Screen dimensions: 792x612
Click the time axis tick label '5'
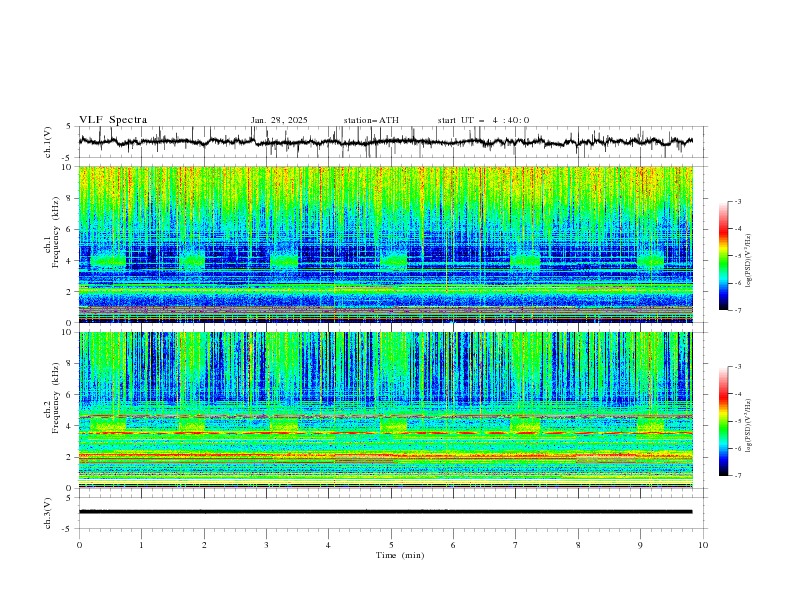(391, 545)
